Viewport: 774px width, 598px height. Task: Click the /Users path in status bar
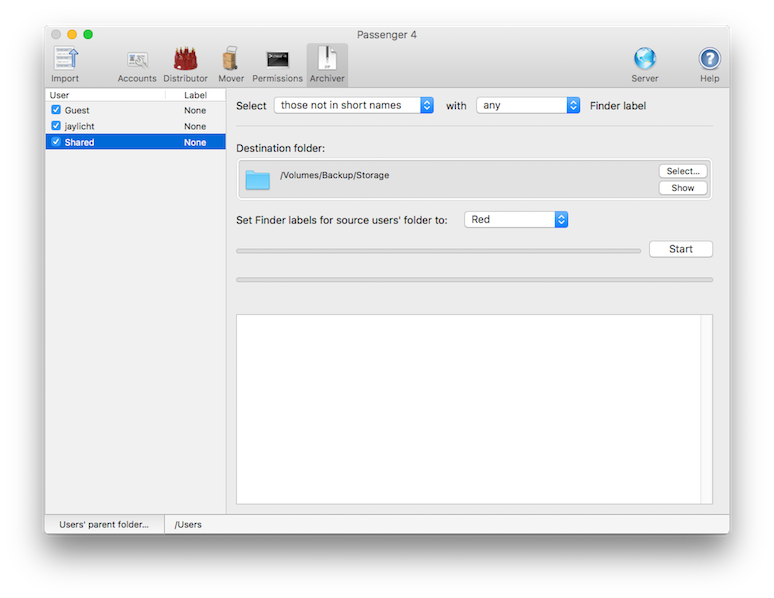188,524
